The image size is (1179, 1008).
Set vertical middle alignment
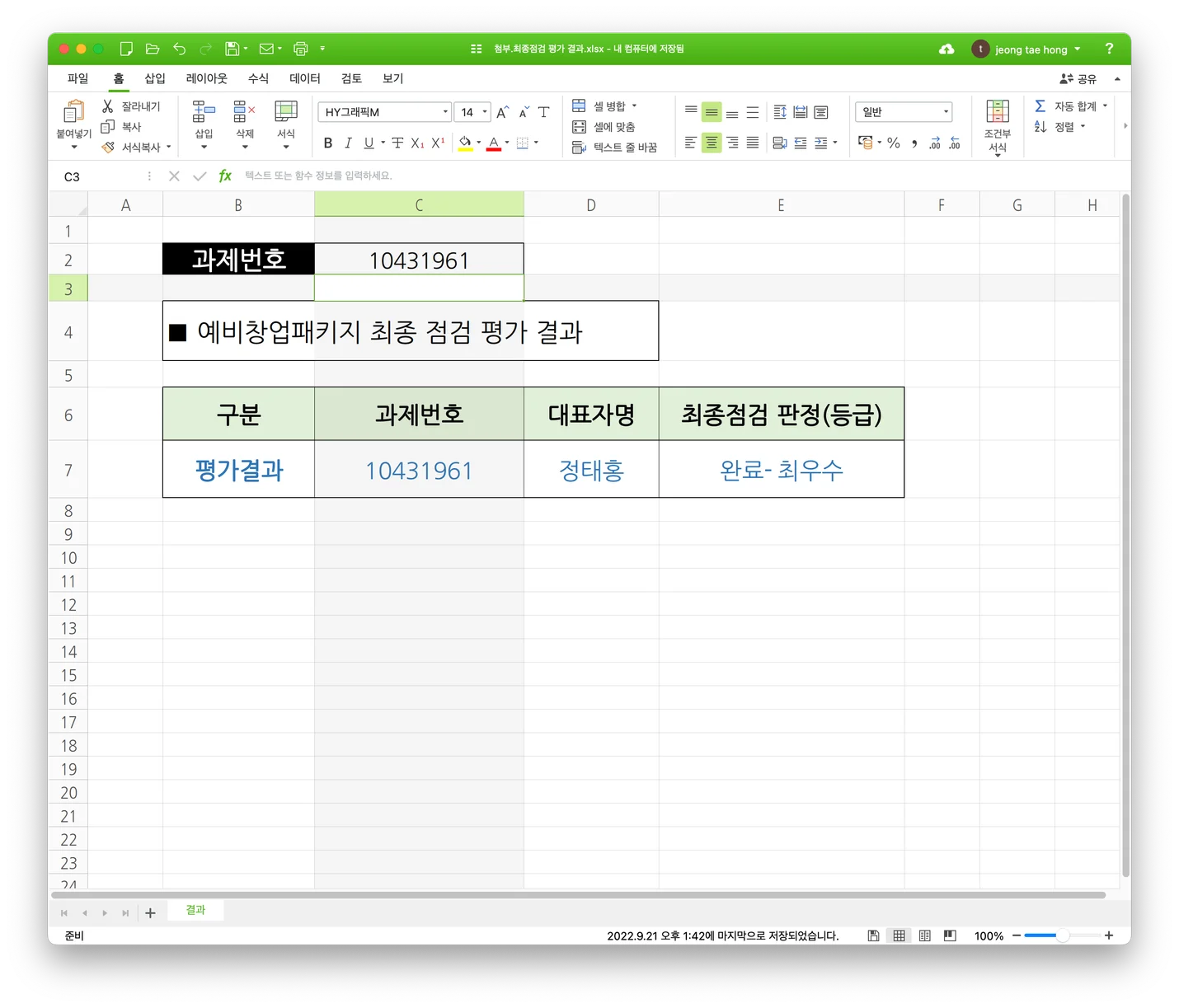[x=712, y=112]
